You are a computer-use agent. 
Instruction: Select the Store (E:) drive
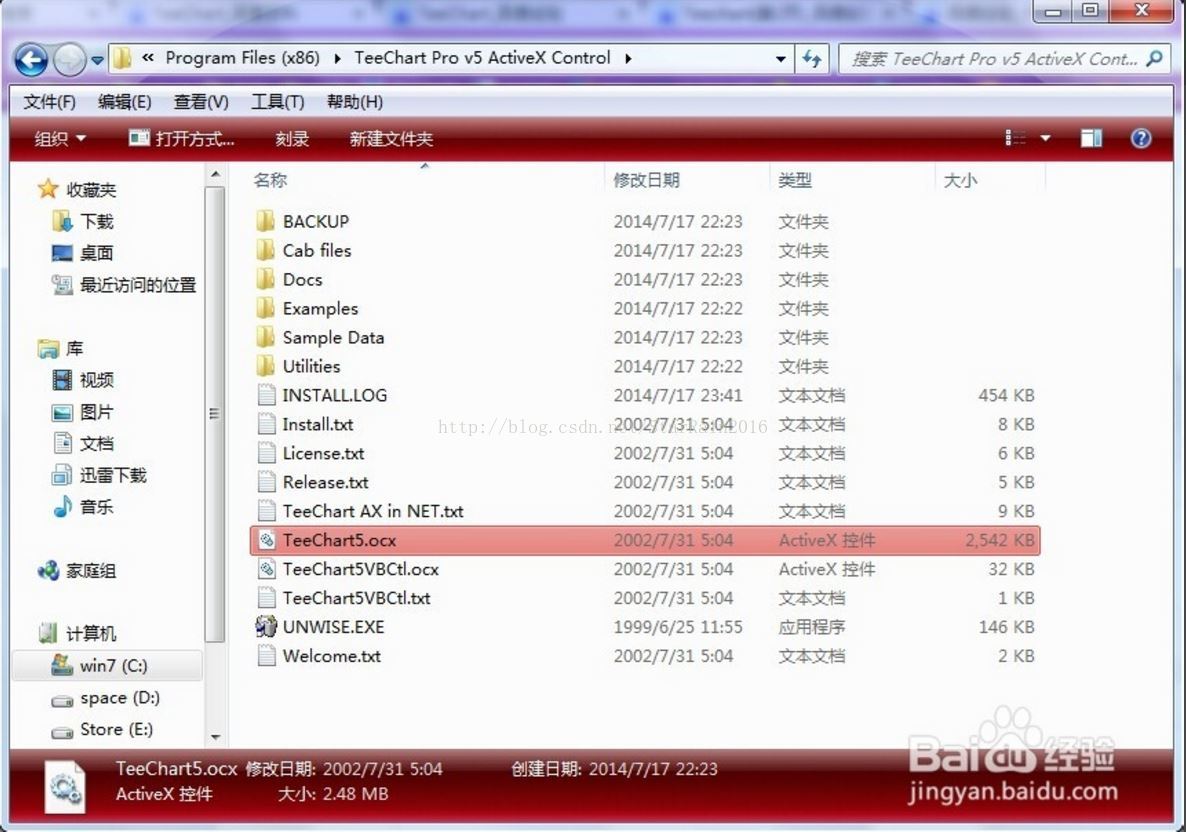[102, 729]
